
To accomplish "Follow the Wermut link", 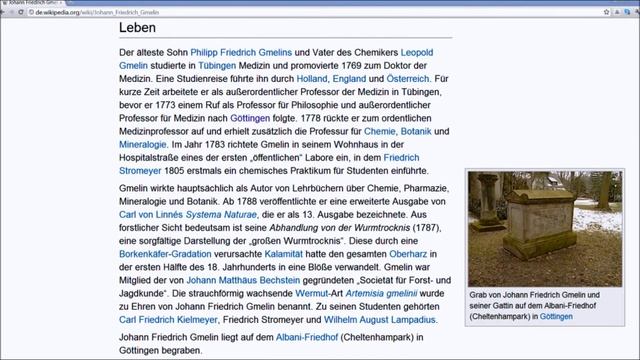I will [x=311, y=293].
